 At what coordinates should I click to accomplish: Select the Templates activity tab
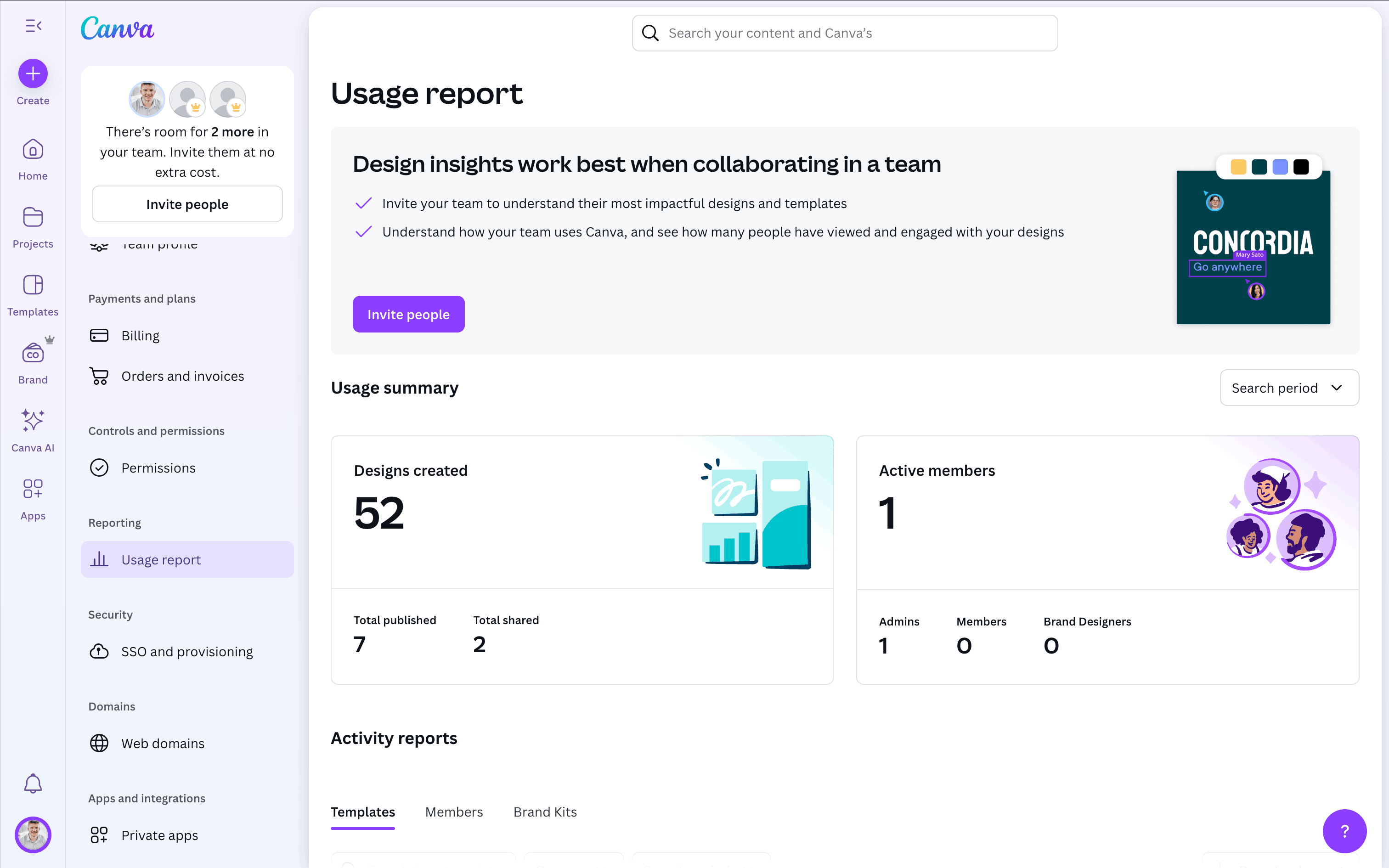click(x=363, y=812)
